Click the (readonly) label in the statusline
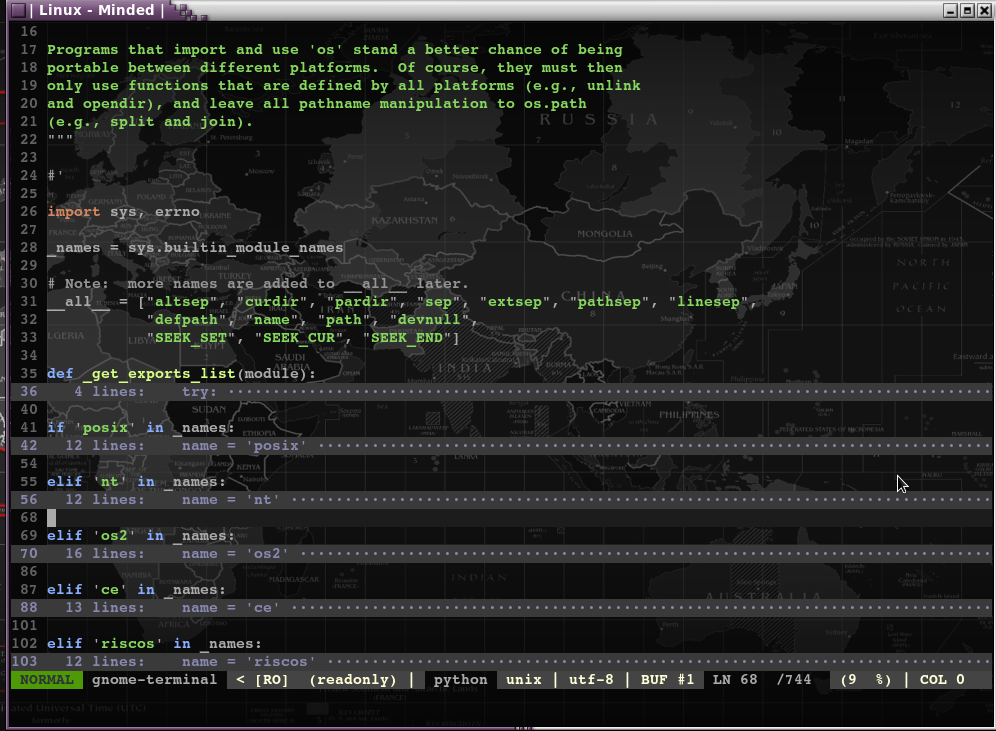Image resolution: width=996 pixels, height=731 pixels. [x=353, y=680]
